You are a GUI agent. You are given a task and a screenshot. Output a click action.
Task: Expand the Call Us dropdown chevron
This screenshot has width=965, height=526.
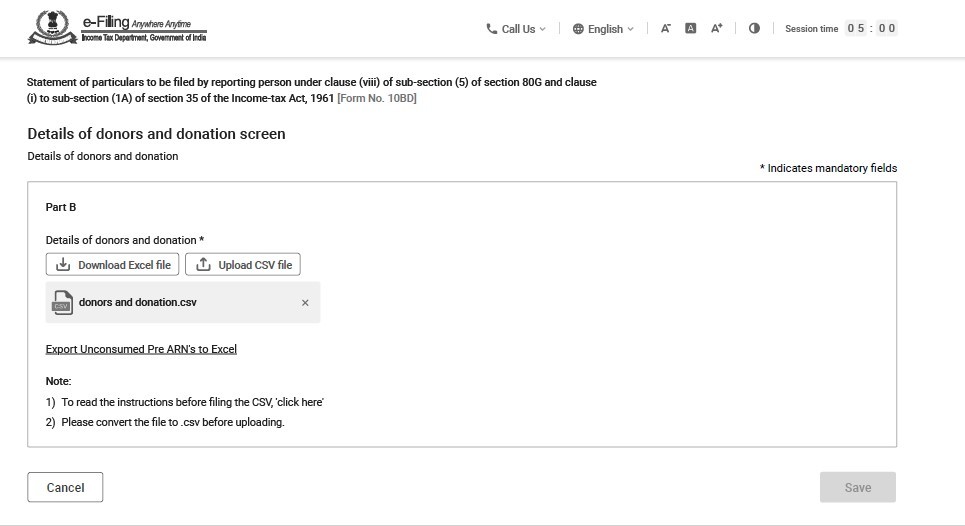click(543, 29)
